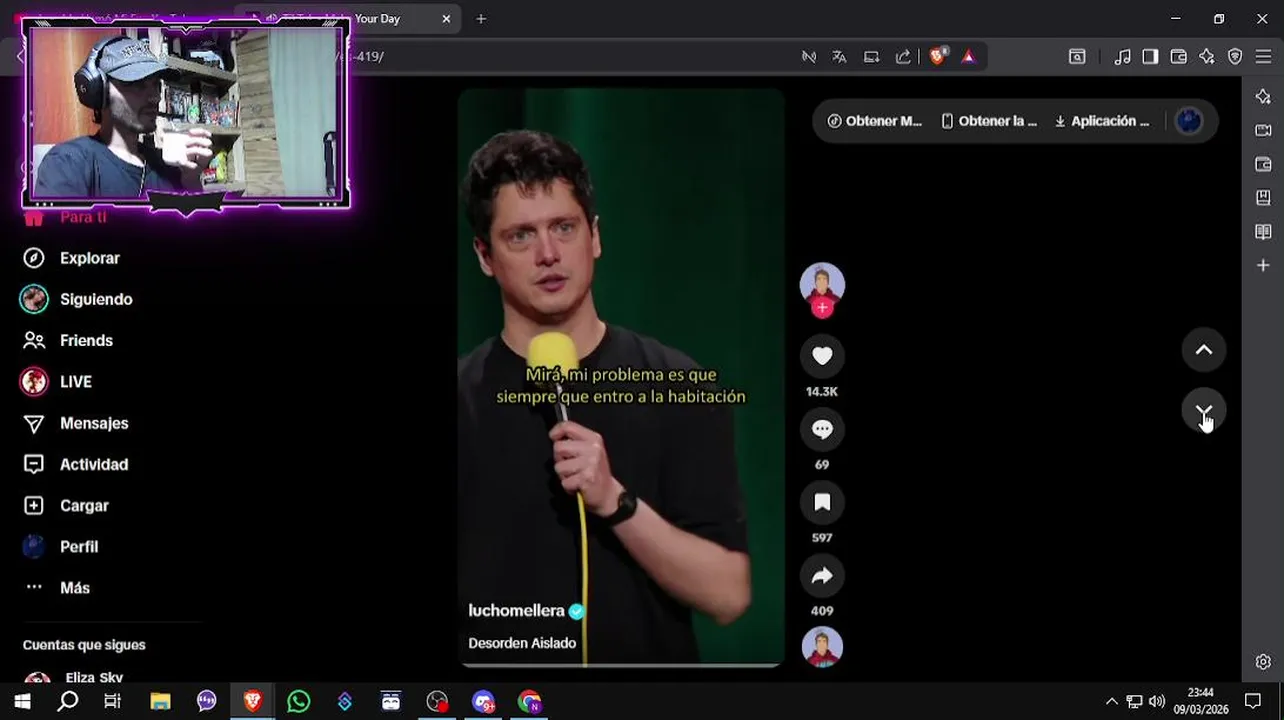This screenshot has width=1284, height=720.
Task: Show hidden system tray icons
Action: [1111, 701]
